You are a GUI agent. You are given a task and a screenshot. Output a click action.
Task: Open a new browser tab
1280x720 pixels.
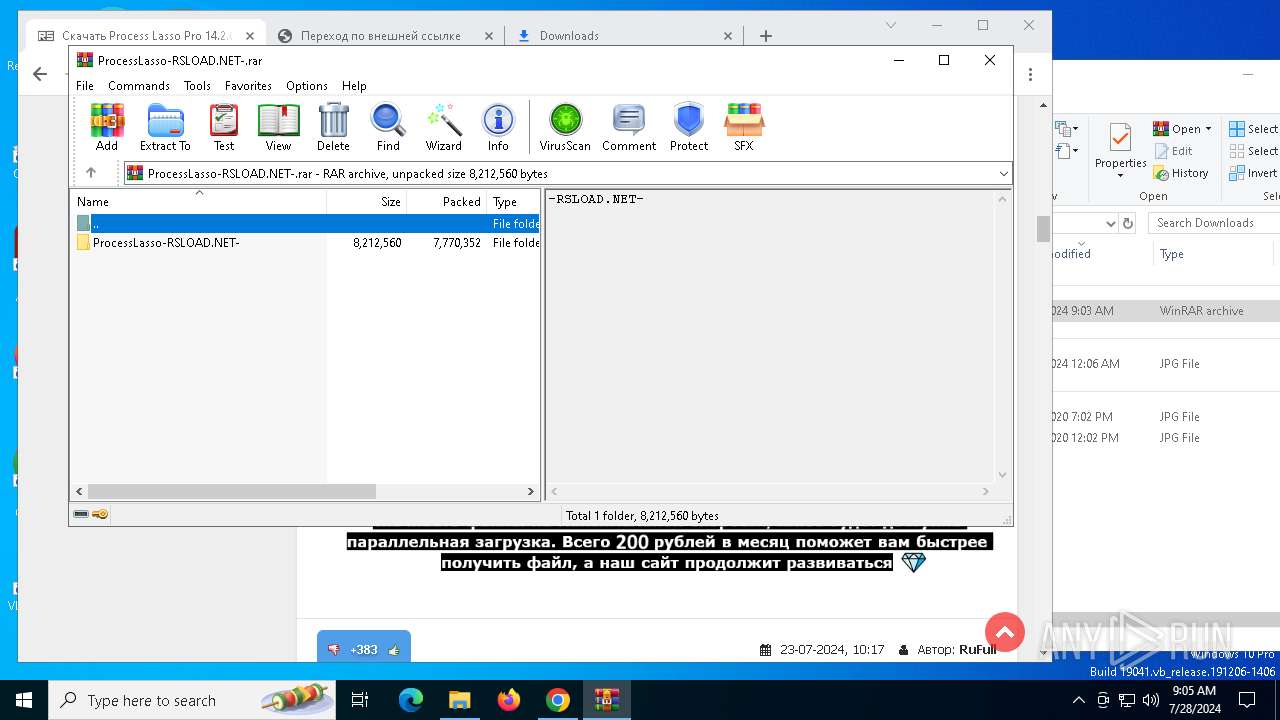point(766,36)
